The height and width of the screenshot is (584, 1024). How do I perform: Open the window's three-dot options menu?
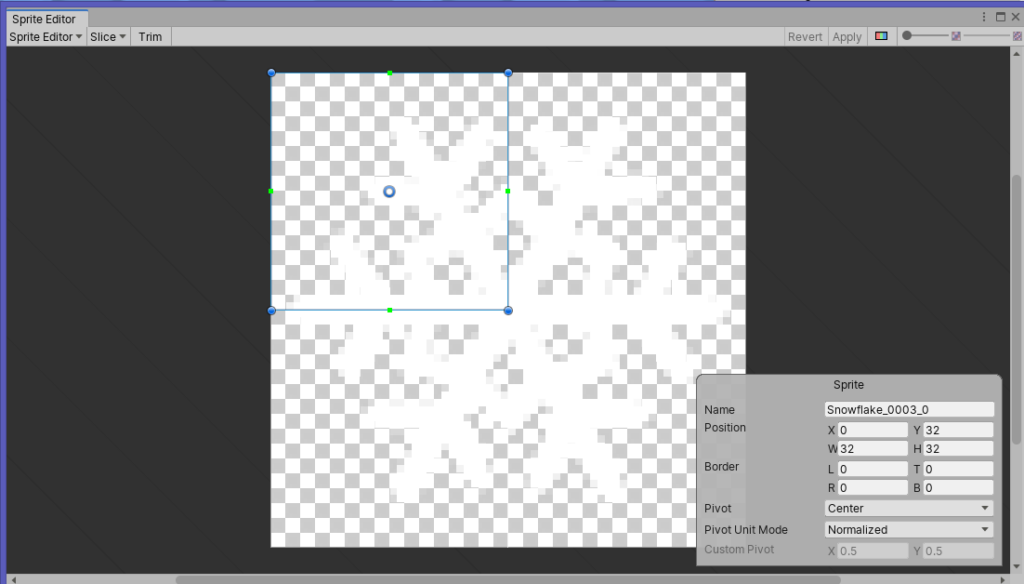pos(985,17)
